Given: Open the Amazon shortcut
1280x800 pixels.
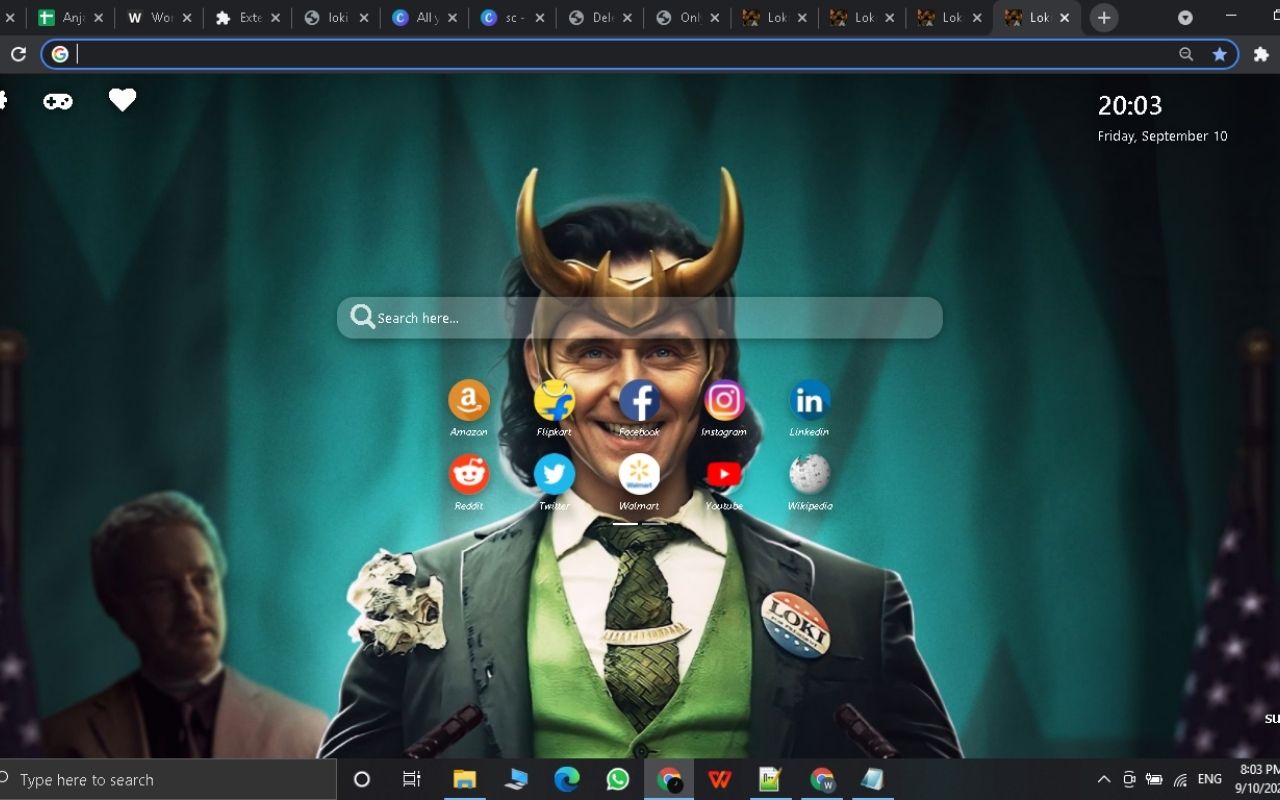Looking at the screenshot, I should tap(469, 400).
